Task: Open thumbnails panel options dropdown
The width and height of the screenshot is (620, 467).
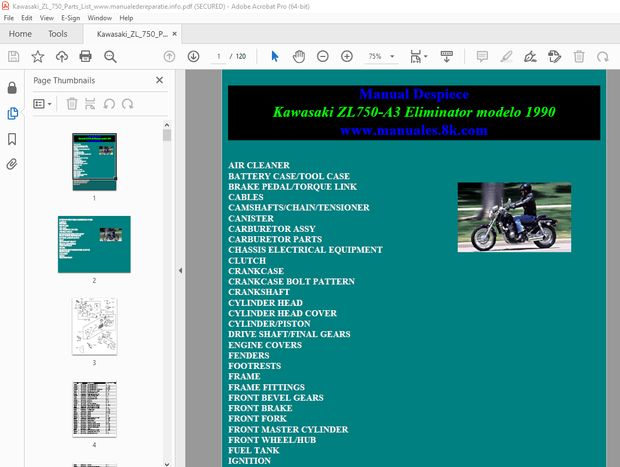Action: pyautogui.click(x=42, y=104)
